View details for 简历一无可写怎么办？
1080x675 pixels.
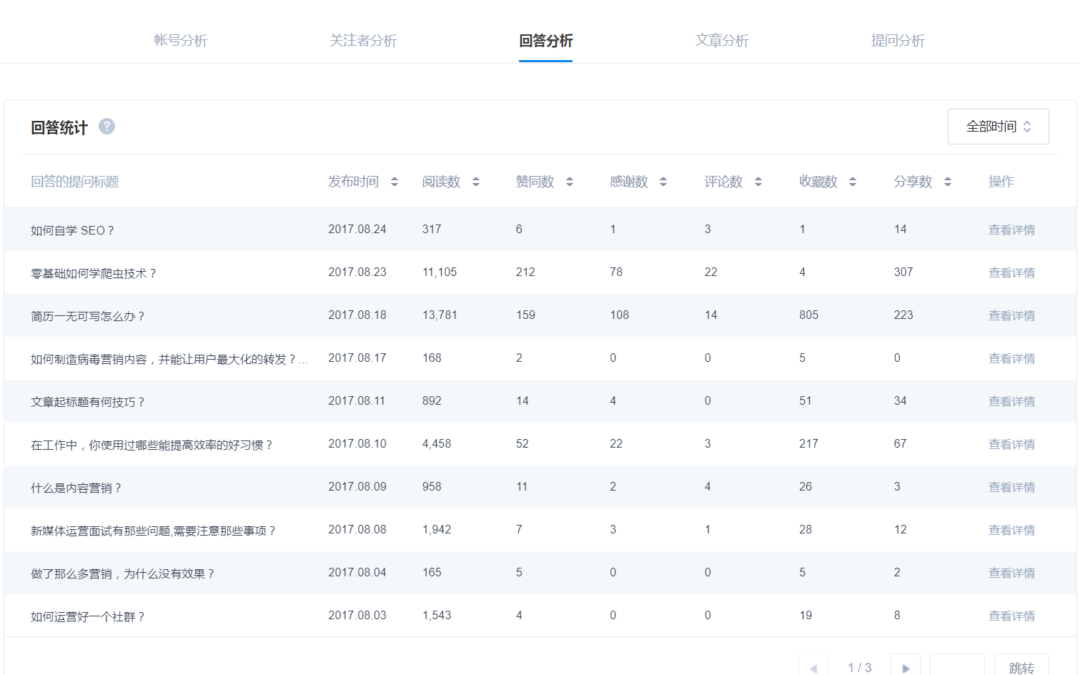click(1012, 315)
